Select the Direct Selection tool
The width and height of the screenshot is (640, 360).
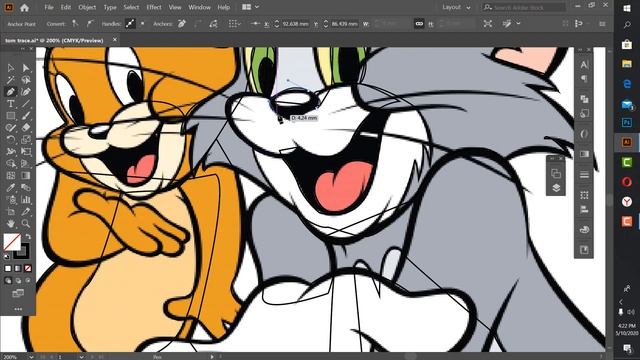26,68
